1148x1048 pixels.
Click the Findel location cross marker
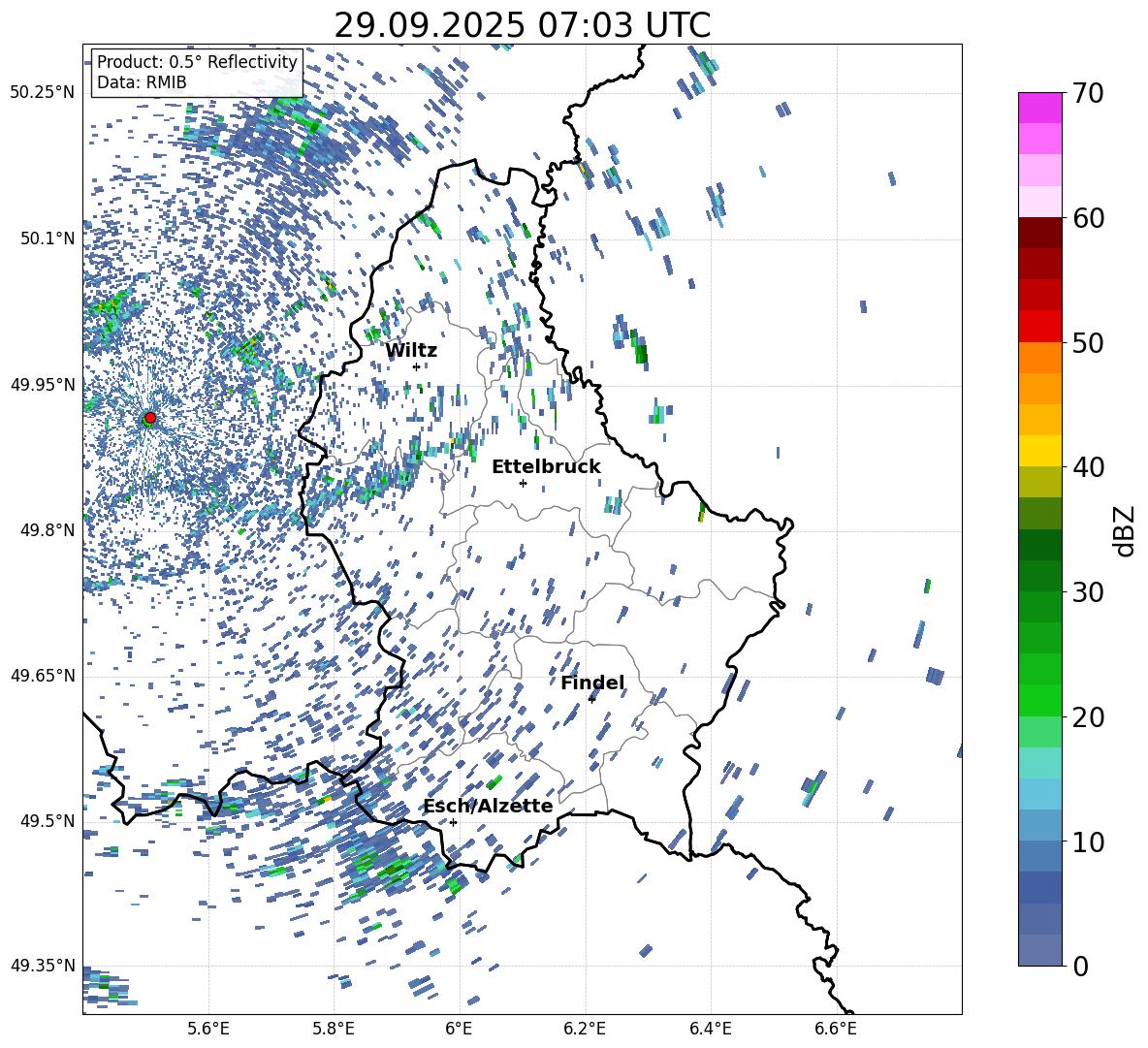tap(591, 700)
